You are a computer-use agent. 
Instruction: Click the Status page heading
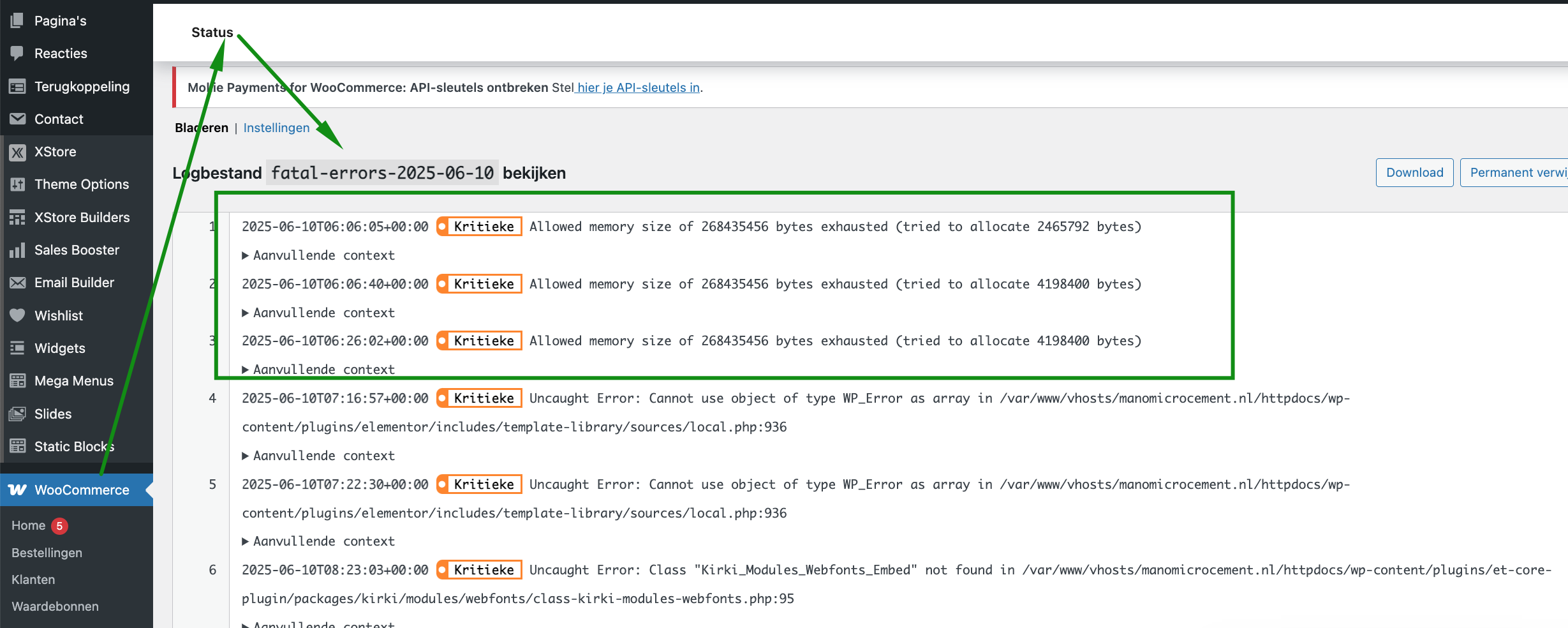pos(212,32)
